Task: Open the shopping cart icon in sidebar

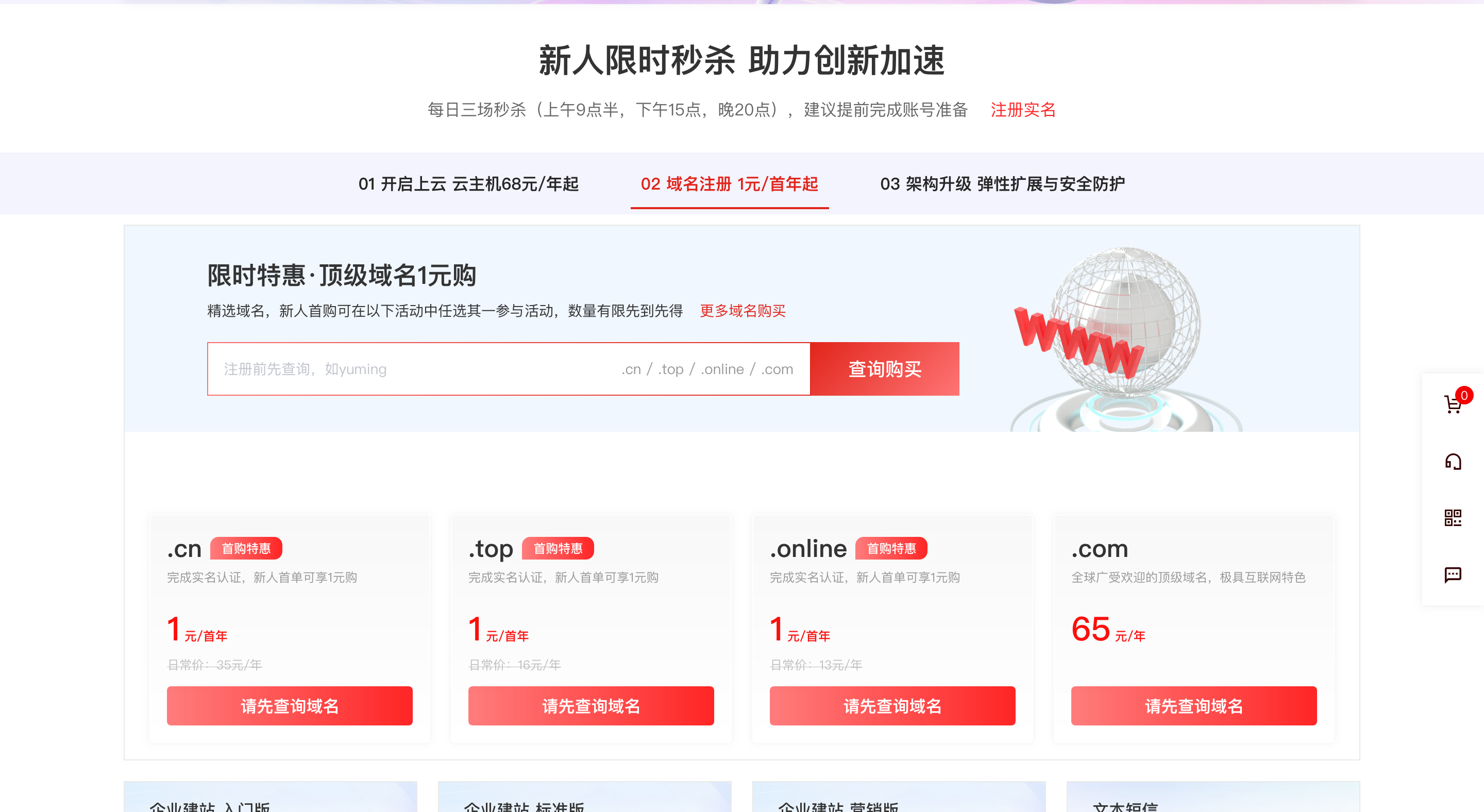Action: click(1453, 404)
